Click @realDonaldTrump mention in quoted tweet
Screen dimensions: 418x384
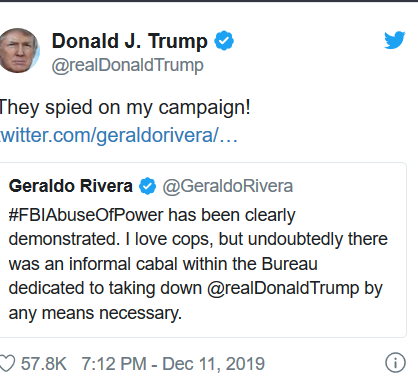point(283,288)
